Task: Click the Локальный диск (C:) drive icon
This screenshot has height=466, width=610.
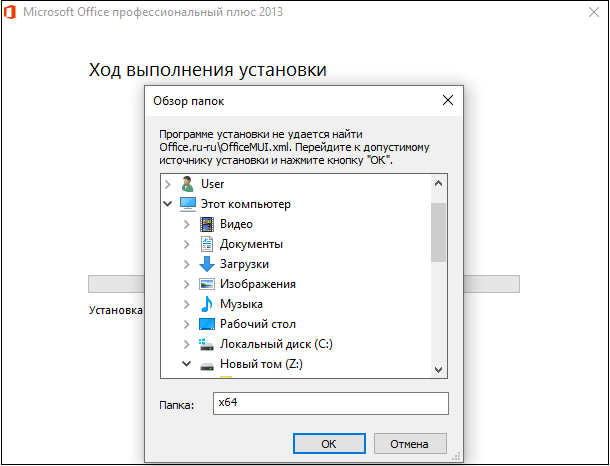Action: [207, 344]
